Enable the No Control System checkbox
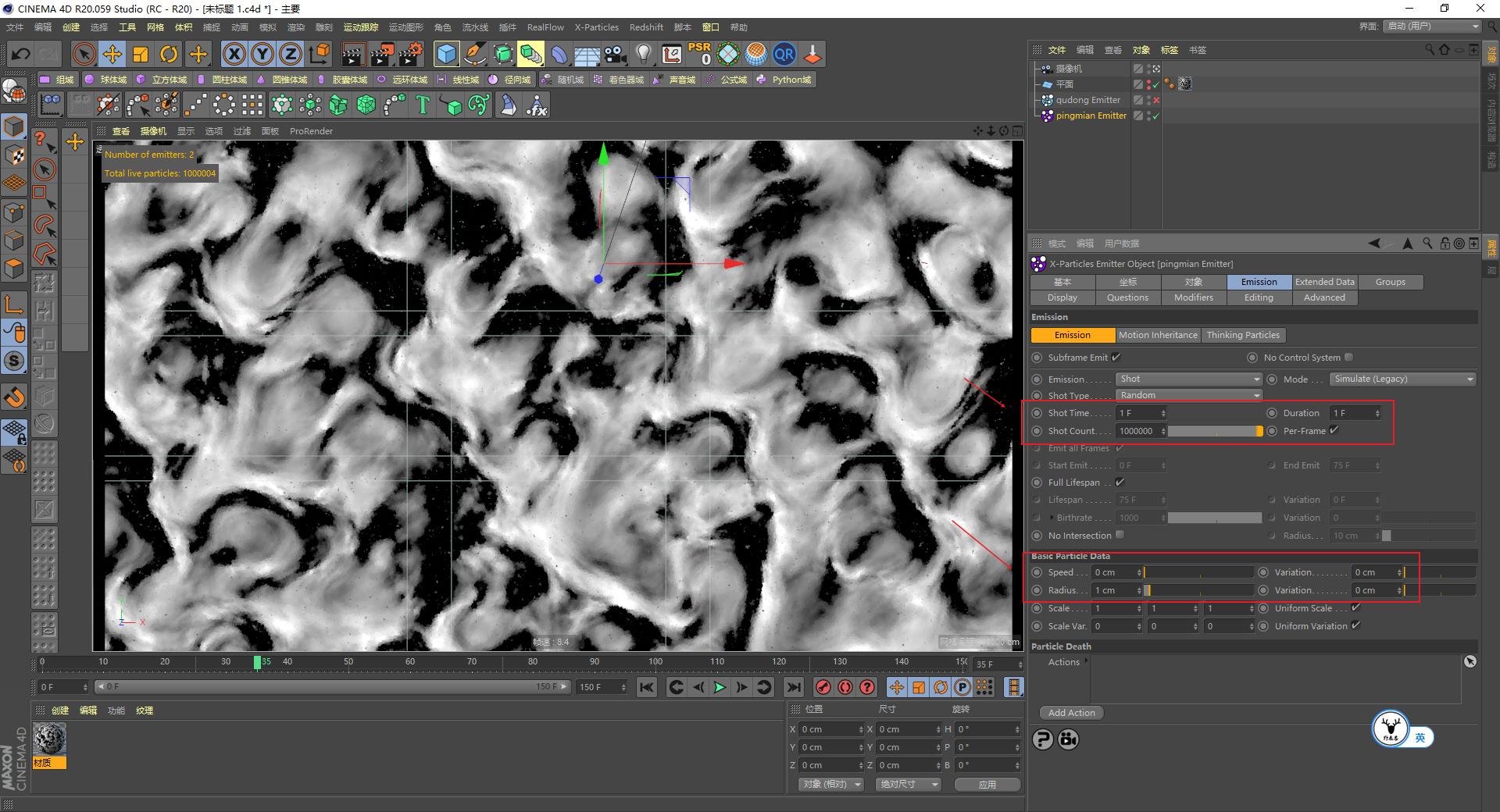 pos(1348,357)
